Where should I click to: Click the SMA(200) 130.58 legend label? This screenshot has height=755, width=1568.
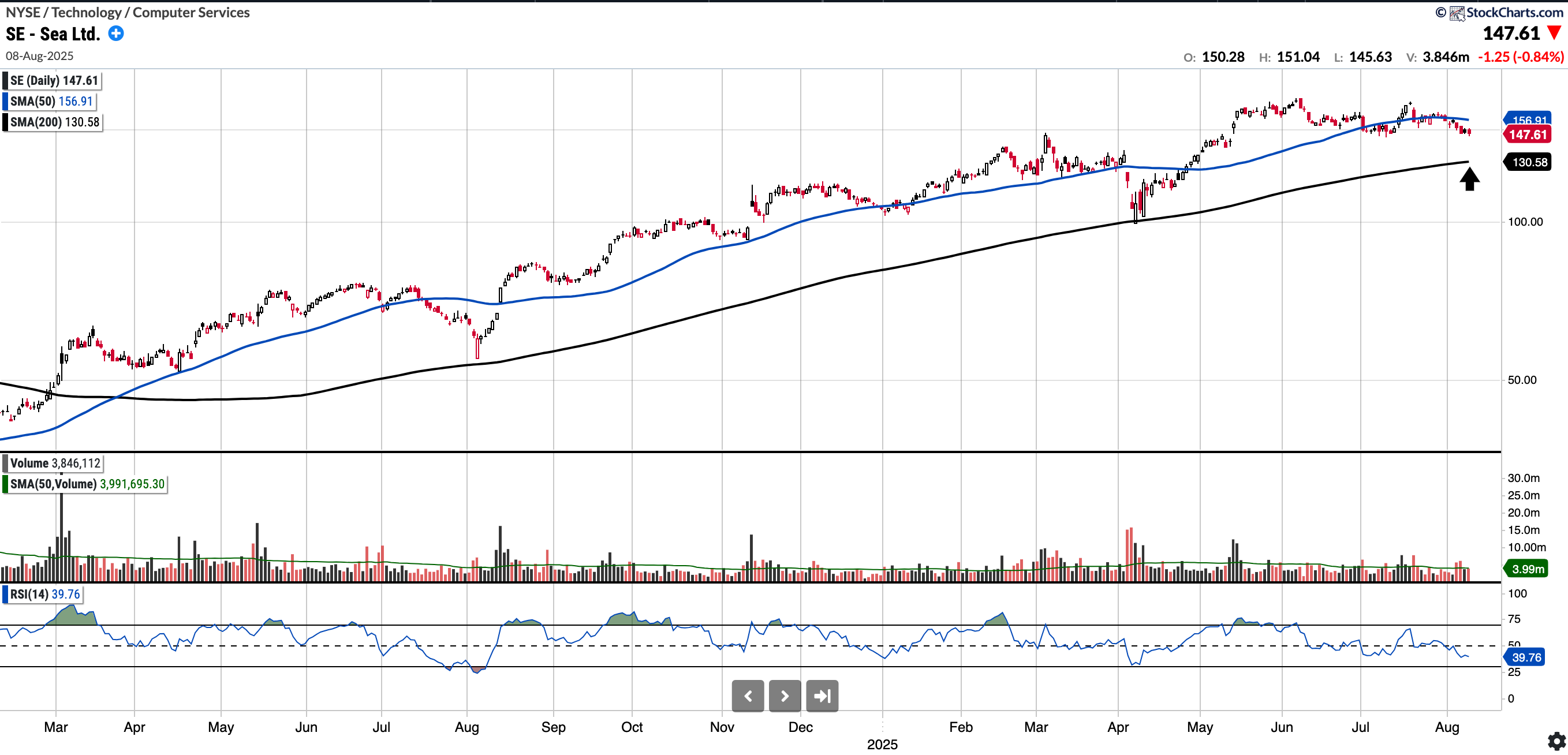tap(54, 122)
